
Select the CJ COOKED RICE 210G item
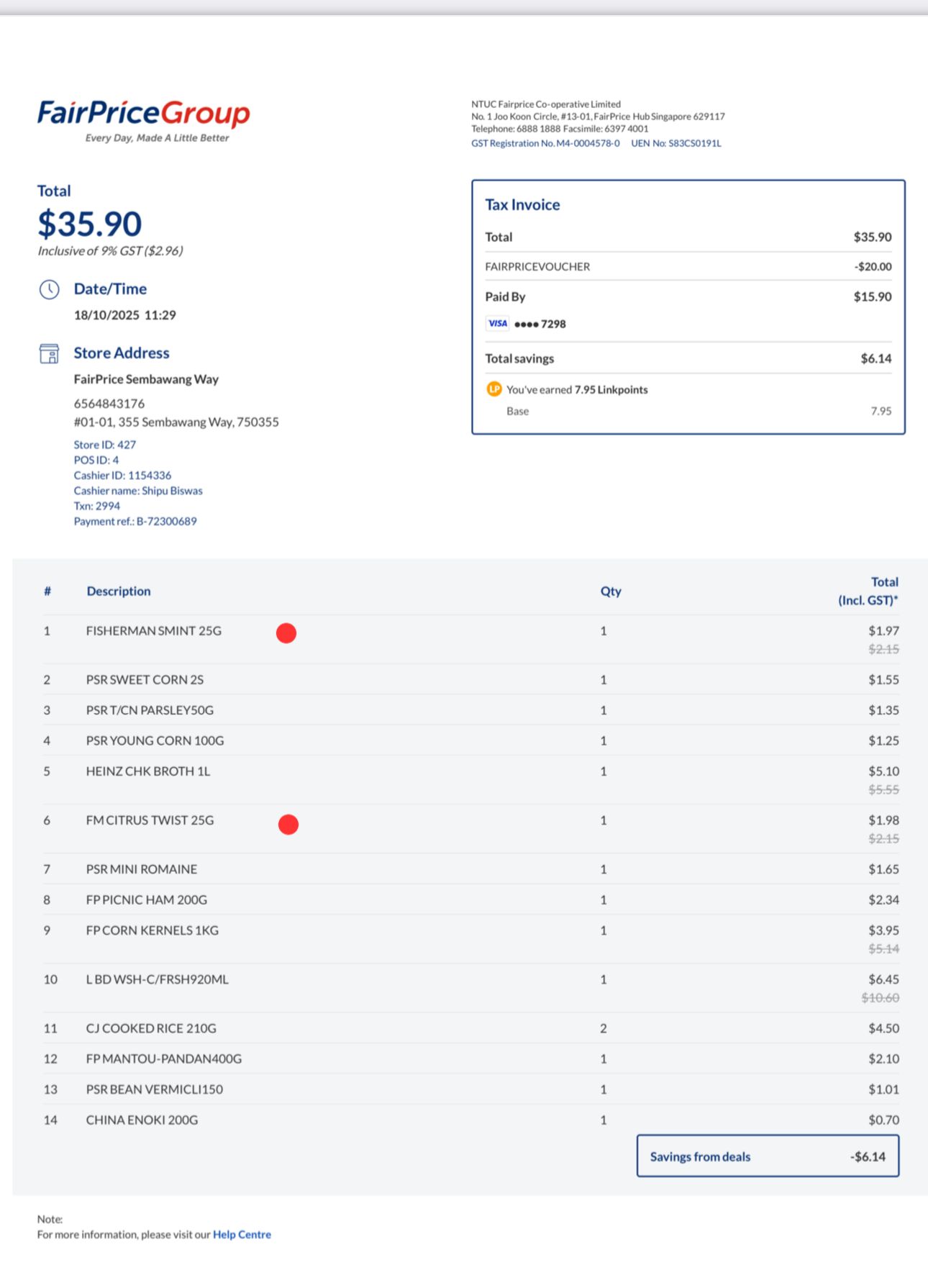point(151,1028)
